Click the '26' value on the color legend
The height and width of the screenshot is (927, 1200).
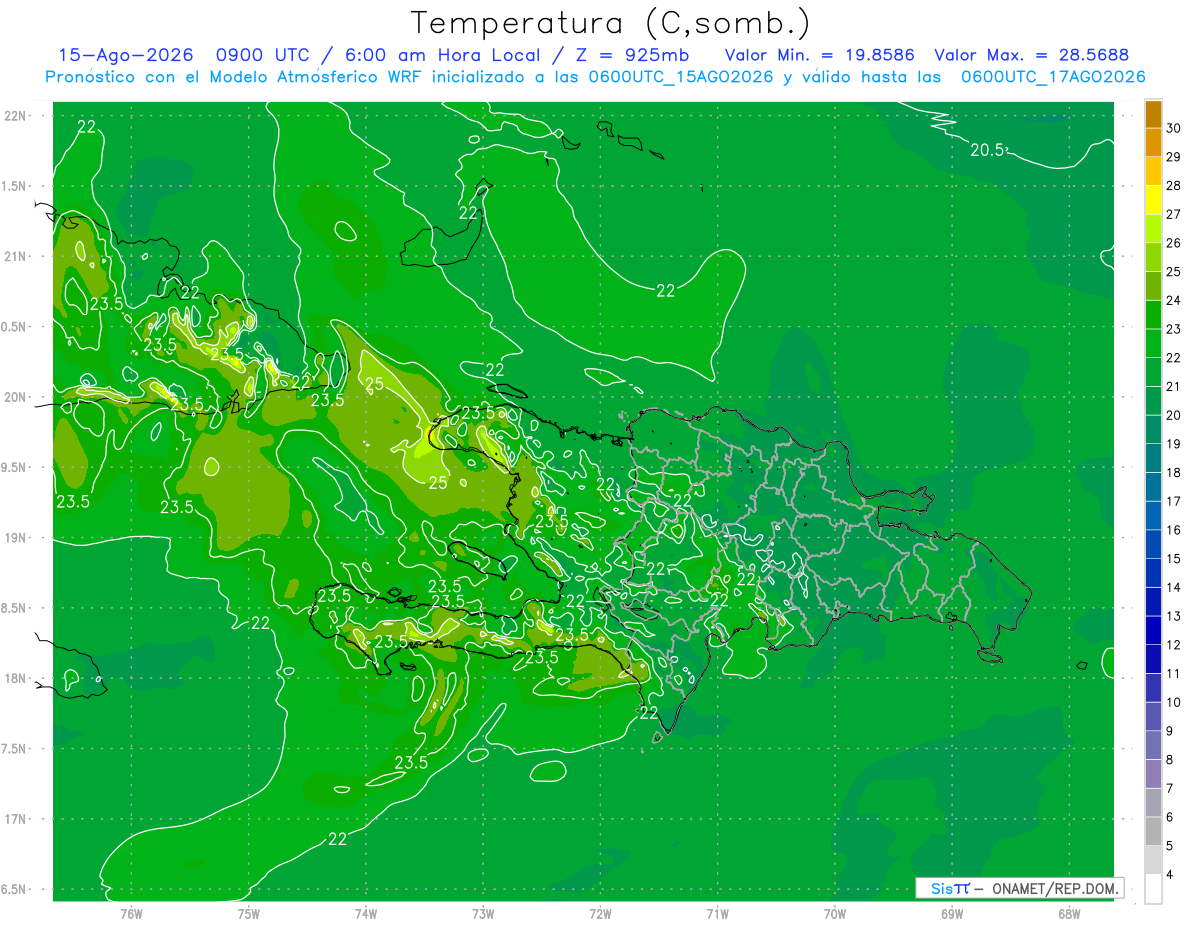1174,244
